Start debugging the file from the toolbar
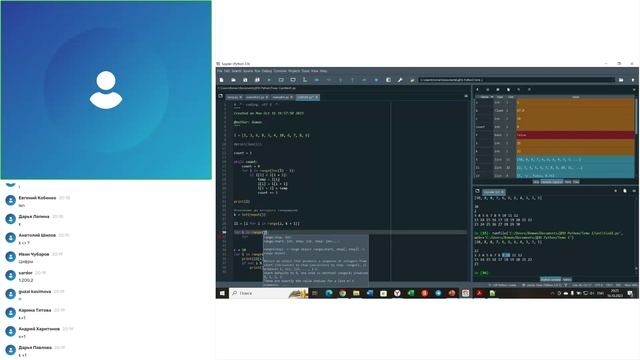The height and width of the screenshot is (360, 640). coord(316,80)
